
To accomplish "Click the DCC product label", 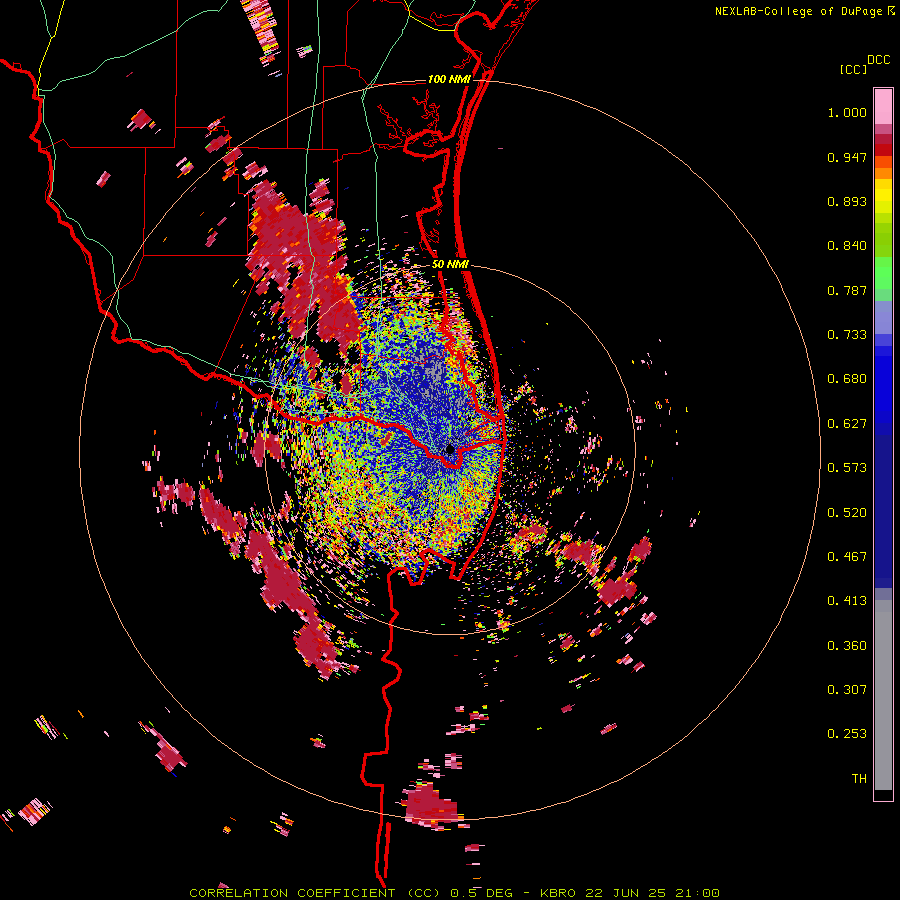I will (879, 60).
